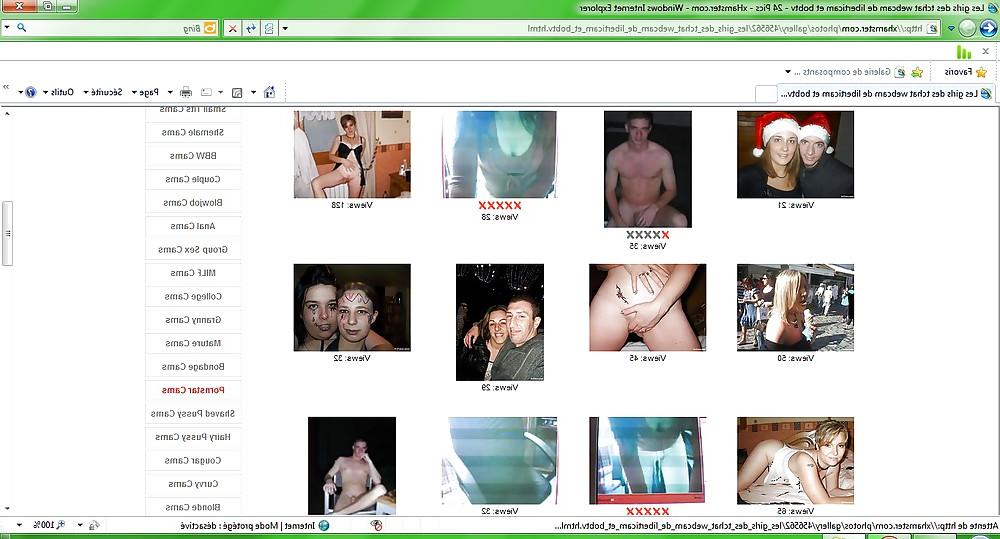The width and height of the screenshot is (1000, 539).
Task: Open the search provider dropdown arrow
Action: pyautogui.click(x=7, y=28)
